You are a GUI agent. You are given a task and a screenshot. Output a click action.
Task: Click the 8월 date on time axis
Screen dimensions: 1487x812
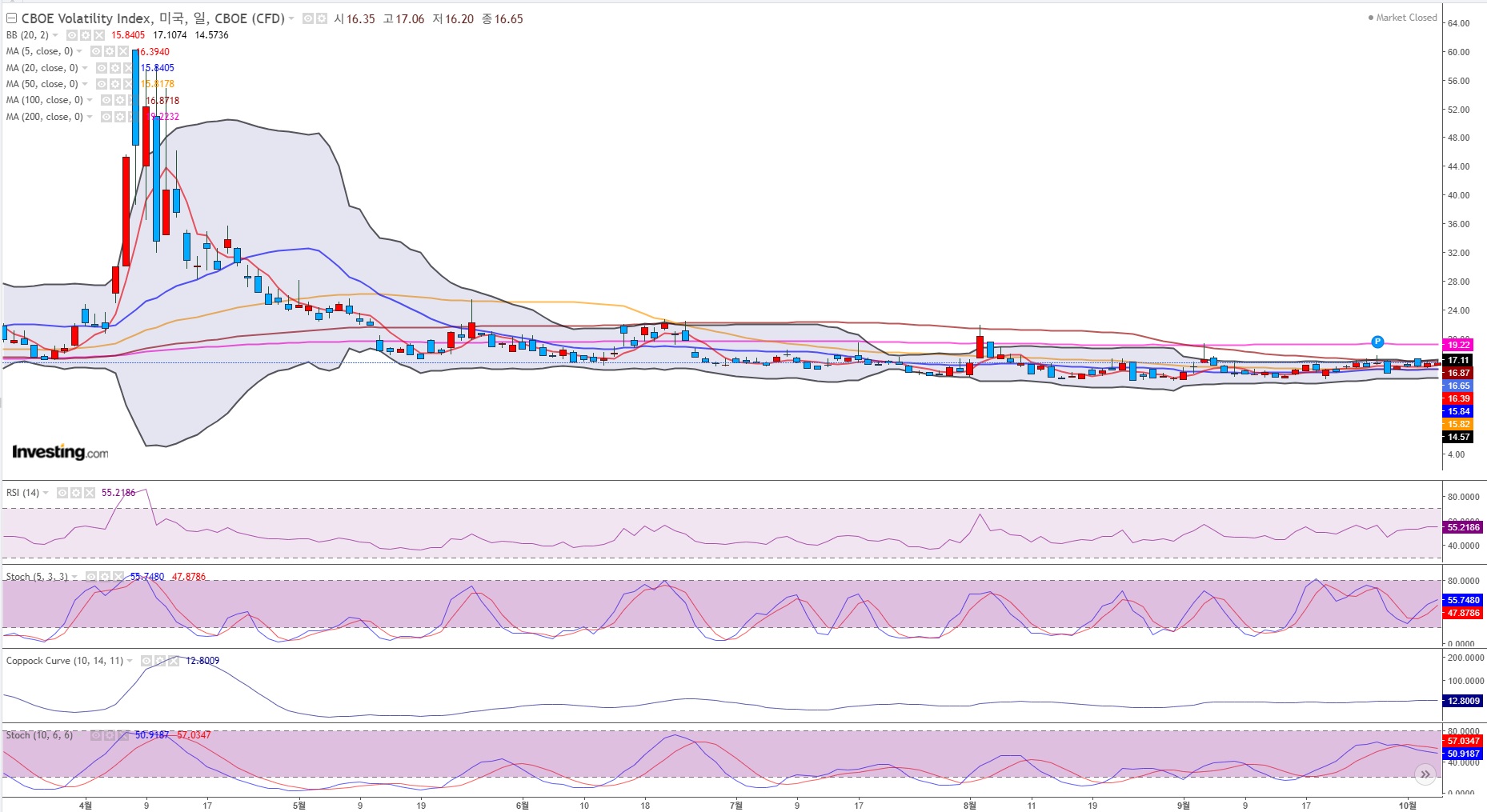click(x=970, y=805)
